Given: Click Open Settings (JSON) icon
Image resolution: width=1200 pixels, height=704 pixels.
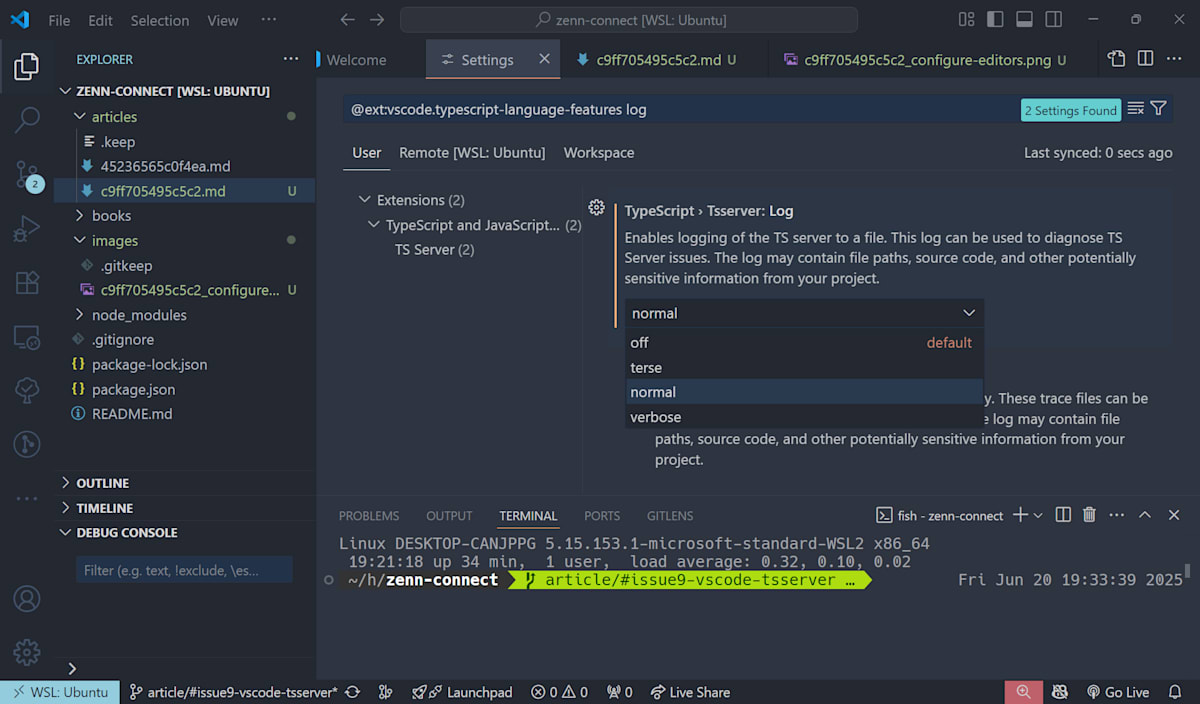Looking at the screenshot, I should click(1117, 59).
